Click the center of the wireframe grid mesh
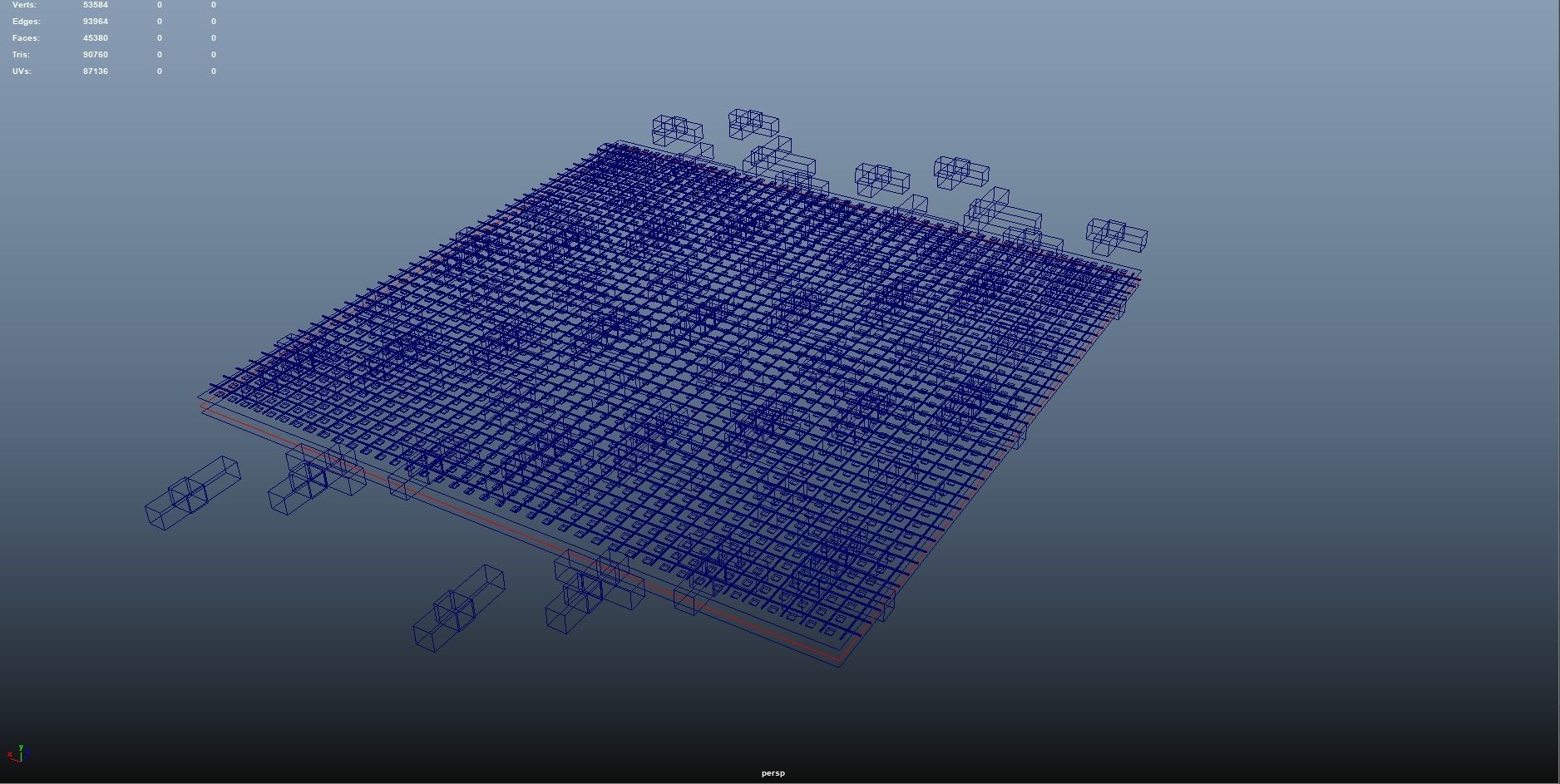This screenshot has height=784, width=1560. tap(674, 391)
